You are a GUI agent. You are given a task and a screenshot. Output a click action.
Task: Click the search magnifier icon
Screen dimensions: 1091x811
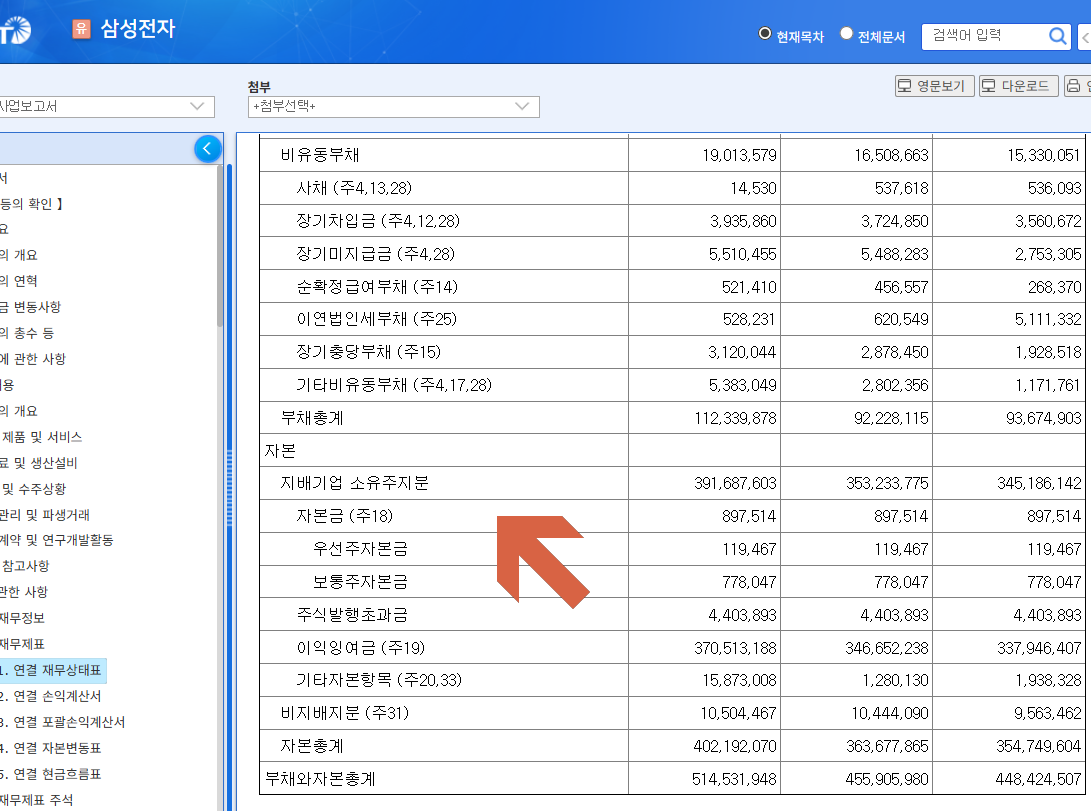pos(1057,36)
